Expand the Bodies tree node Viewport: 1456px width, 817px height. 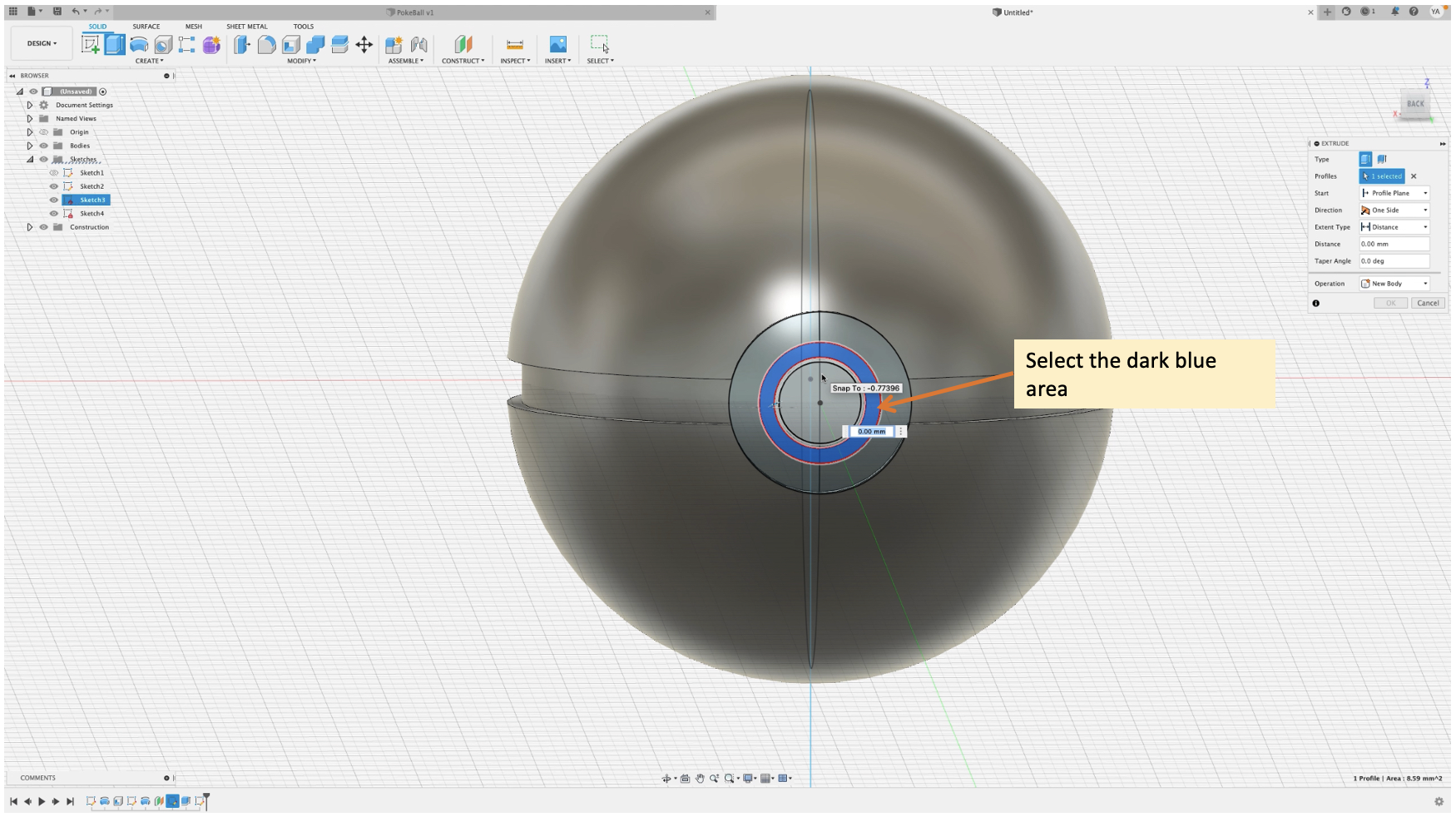click(30, 146)
